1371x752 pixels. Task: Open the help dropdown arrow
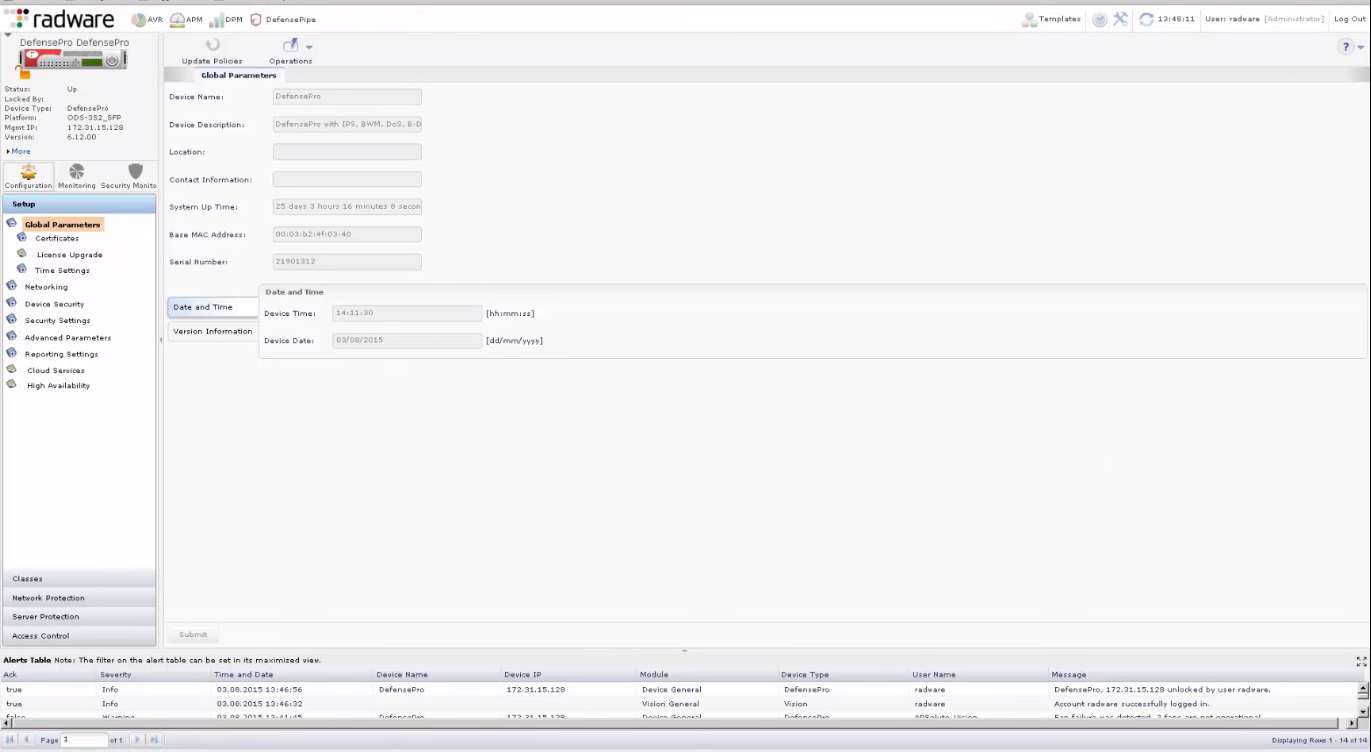point(1361,47)
